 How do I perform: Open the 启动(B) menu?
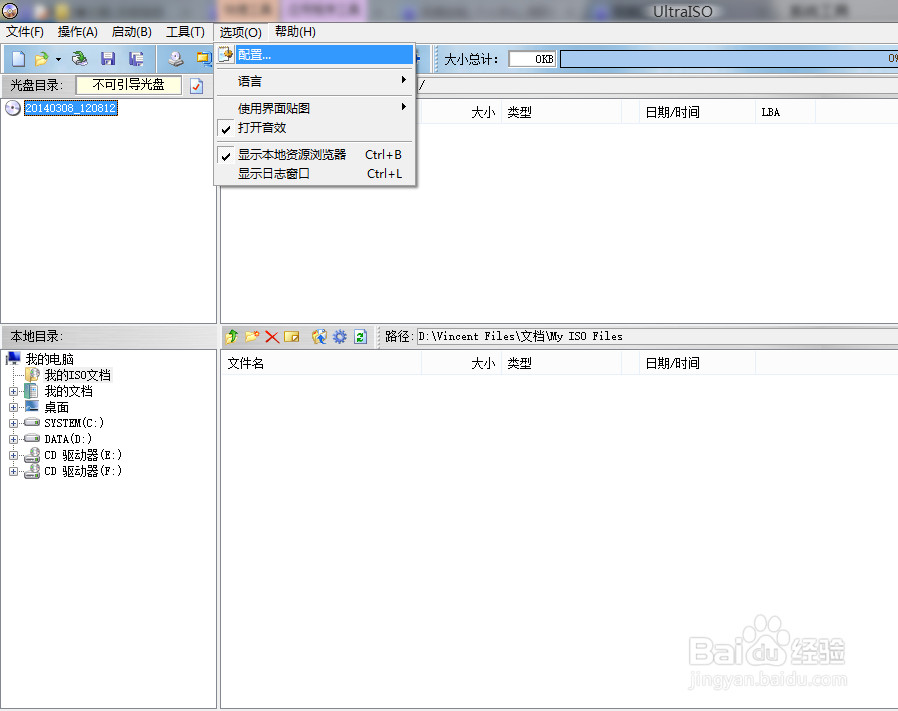click(132, 32)
